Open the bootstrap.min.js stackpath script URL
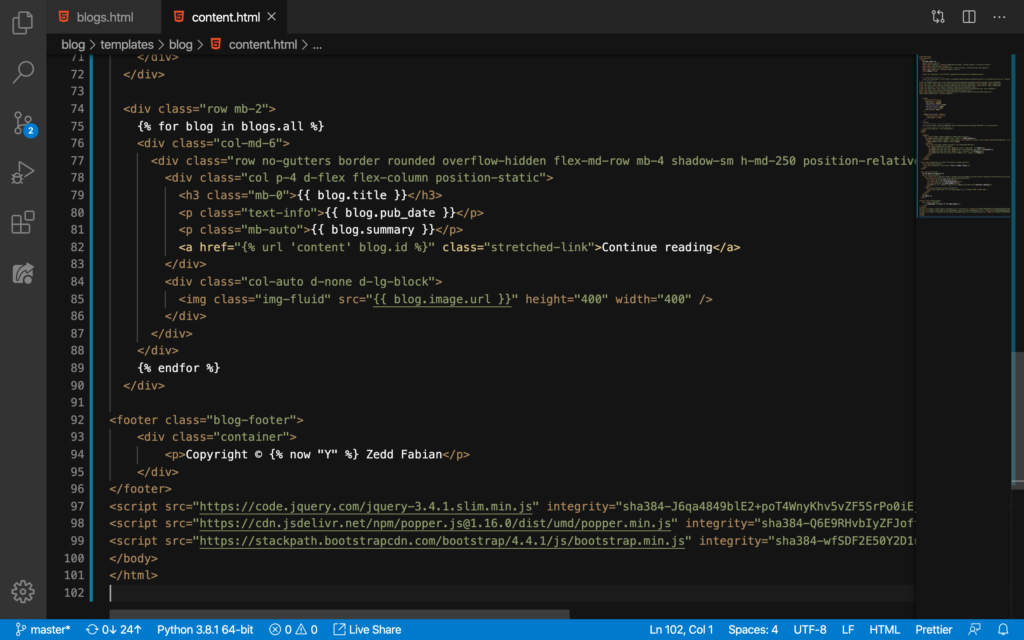Screen dimensions: 1024x640 [442, 541]
